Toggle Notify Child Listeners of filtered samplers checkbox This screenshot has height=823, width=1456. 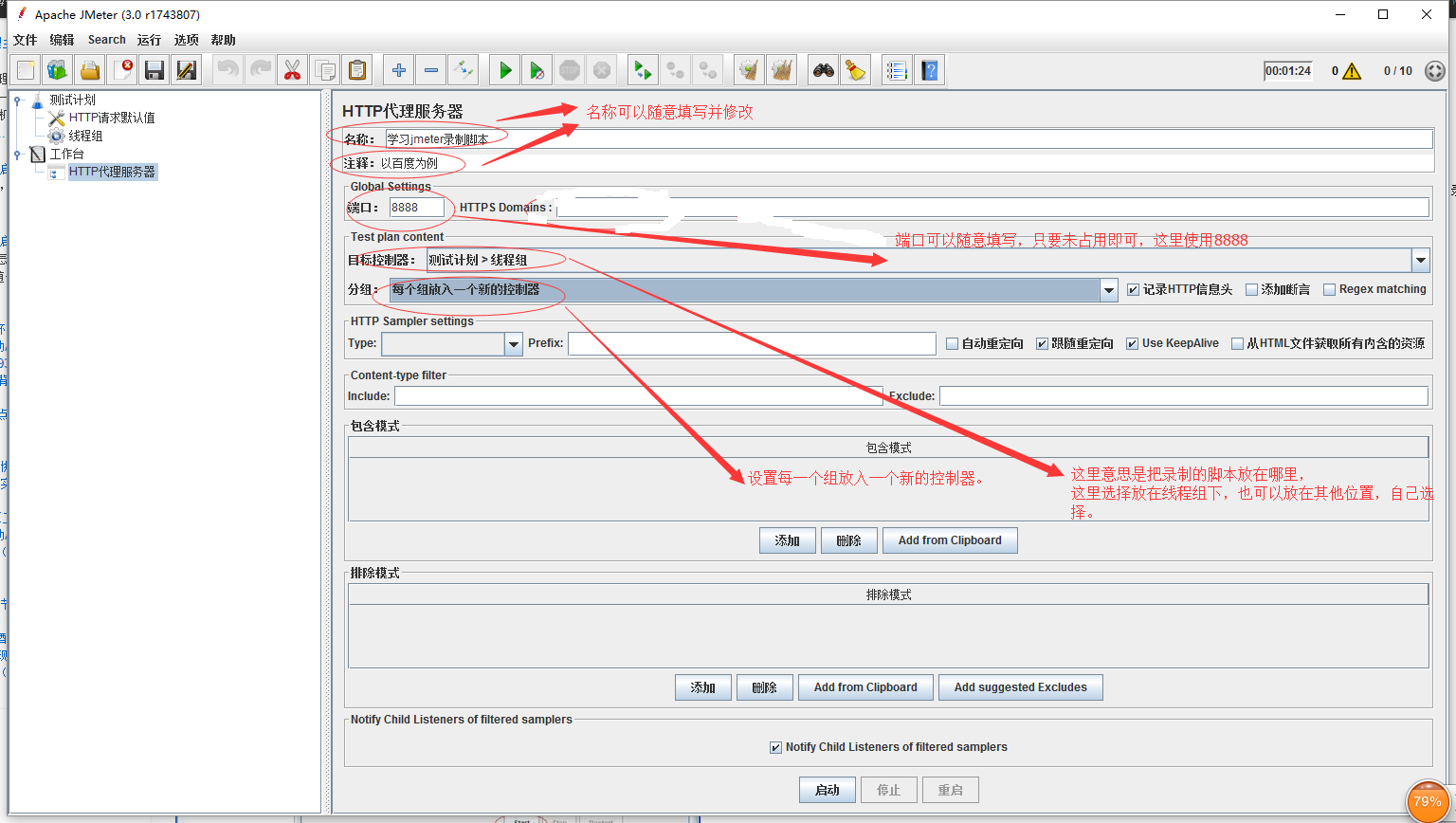coord(776,747)
